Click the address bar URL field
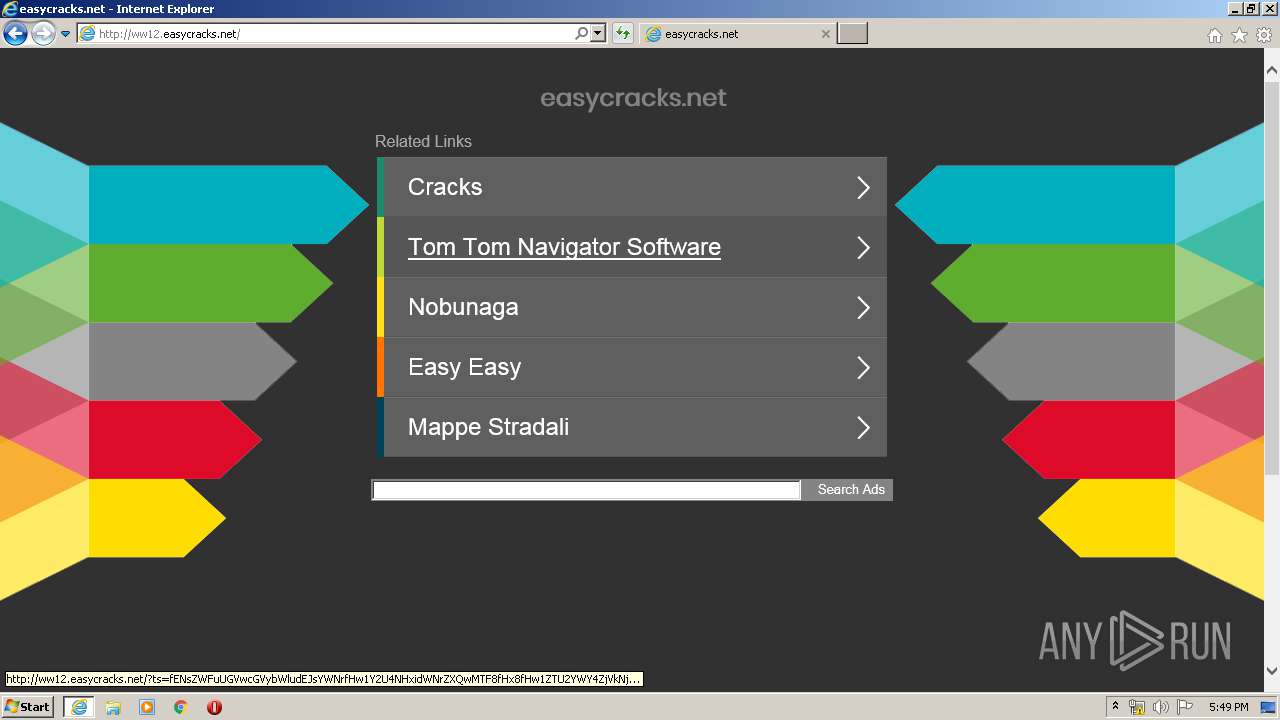Image resolution: width=1280 pixels, height=720 pixels. point(324,34)
